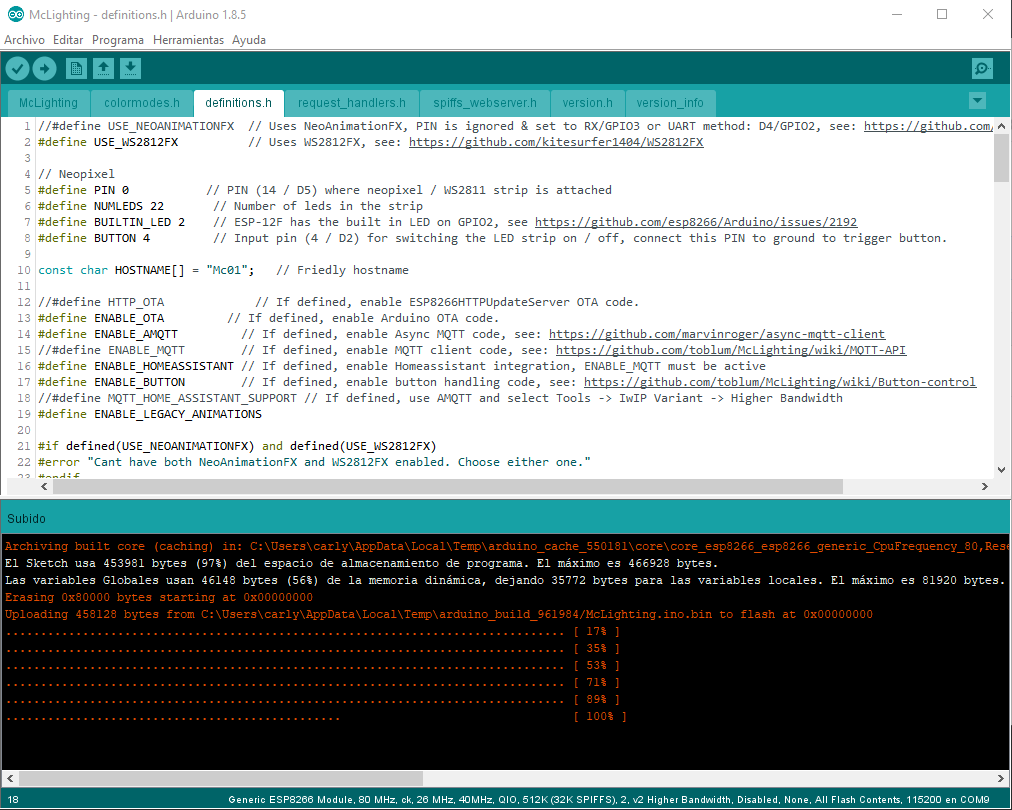Click the '#error' message on line 22
The width and height of the screenshot is (1012, 810).
[x=314, y=462]
